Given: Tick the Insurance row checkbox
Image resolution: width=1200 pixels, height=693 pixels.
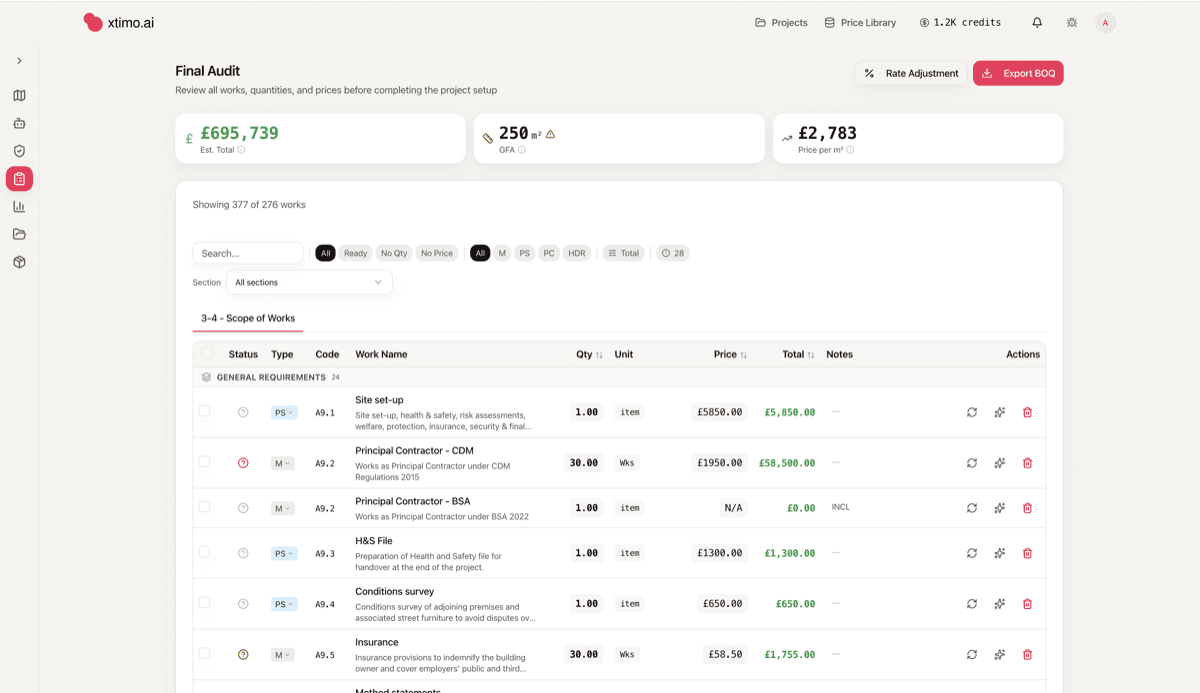Looking at the screenshot, I should [x=204, y=653].
